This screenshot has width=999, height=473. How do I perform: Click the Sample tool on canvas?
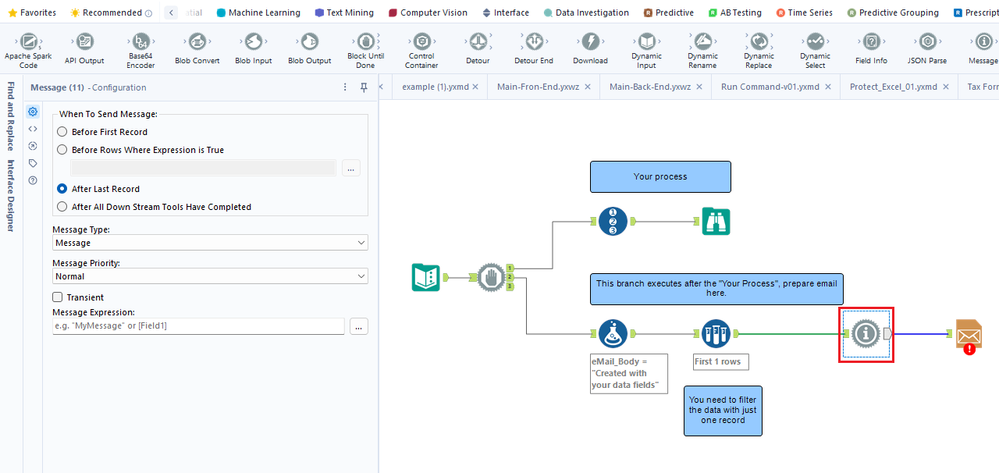coord(716,333)
